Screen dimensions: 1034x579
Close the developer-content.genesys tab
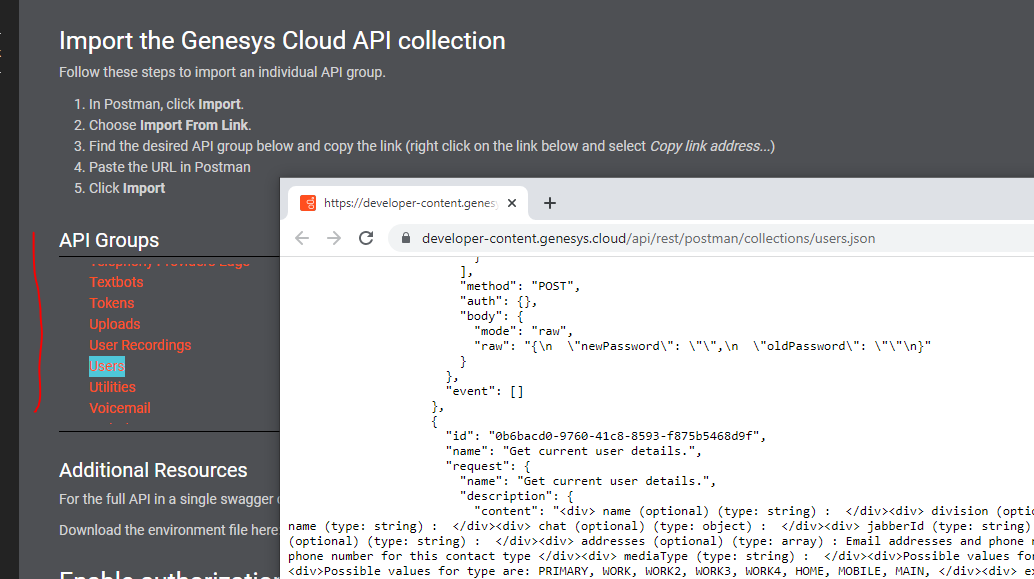point(511,202)
